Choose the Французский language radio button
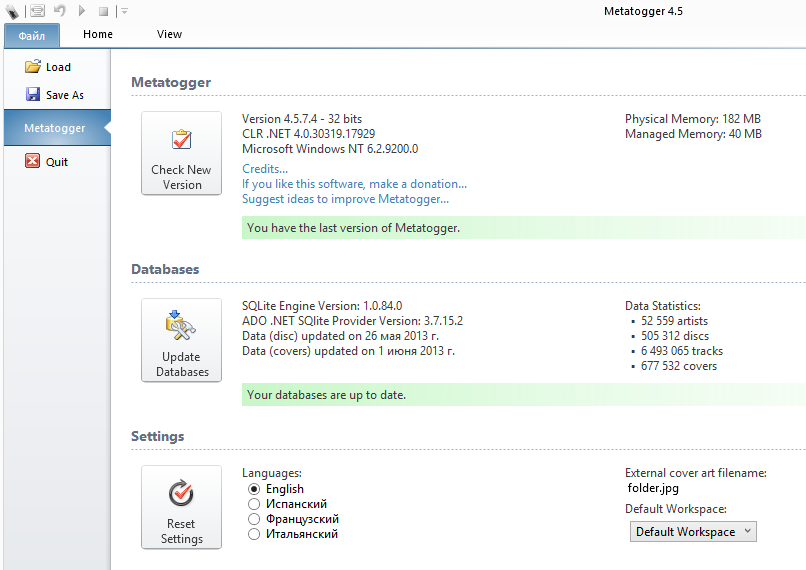The width and height of the screenshot is (806, 570). 254,519
